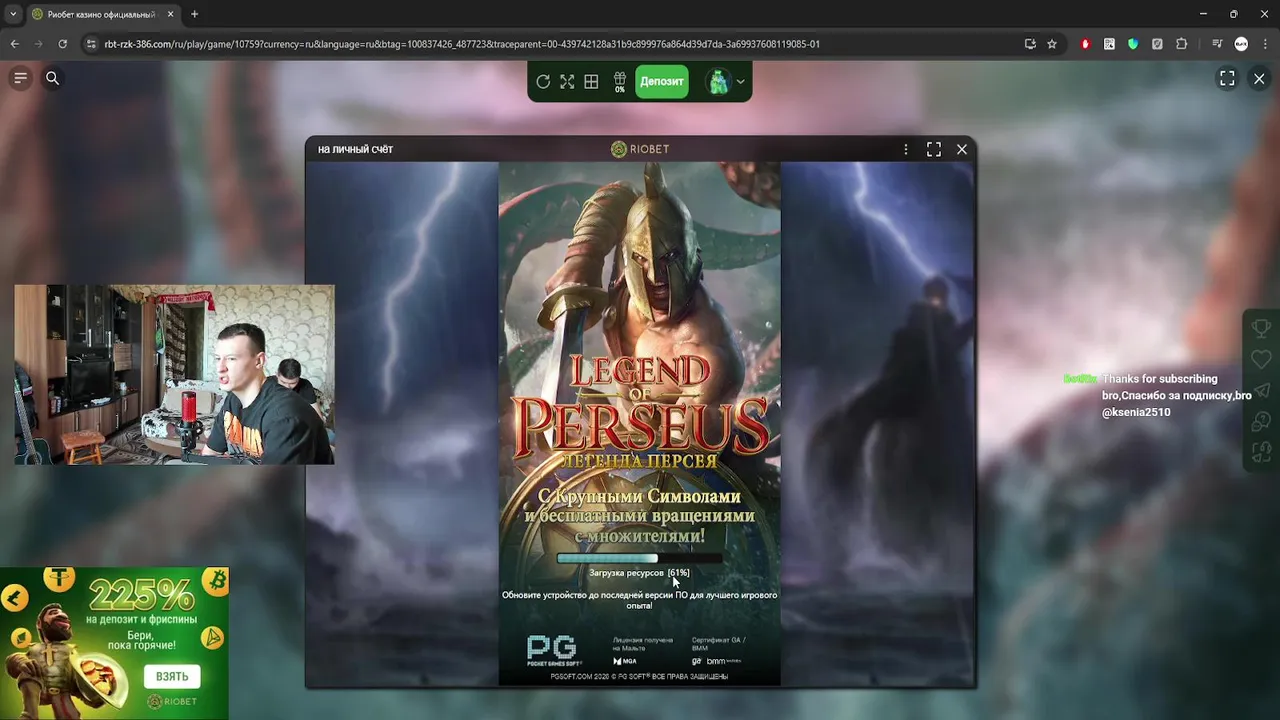Reload the page with the browser refresh button
The image size is (1280, 720).
[62, 44]
